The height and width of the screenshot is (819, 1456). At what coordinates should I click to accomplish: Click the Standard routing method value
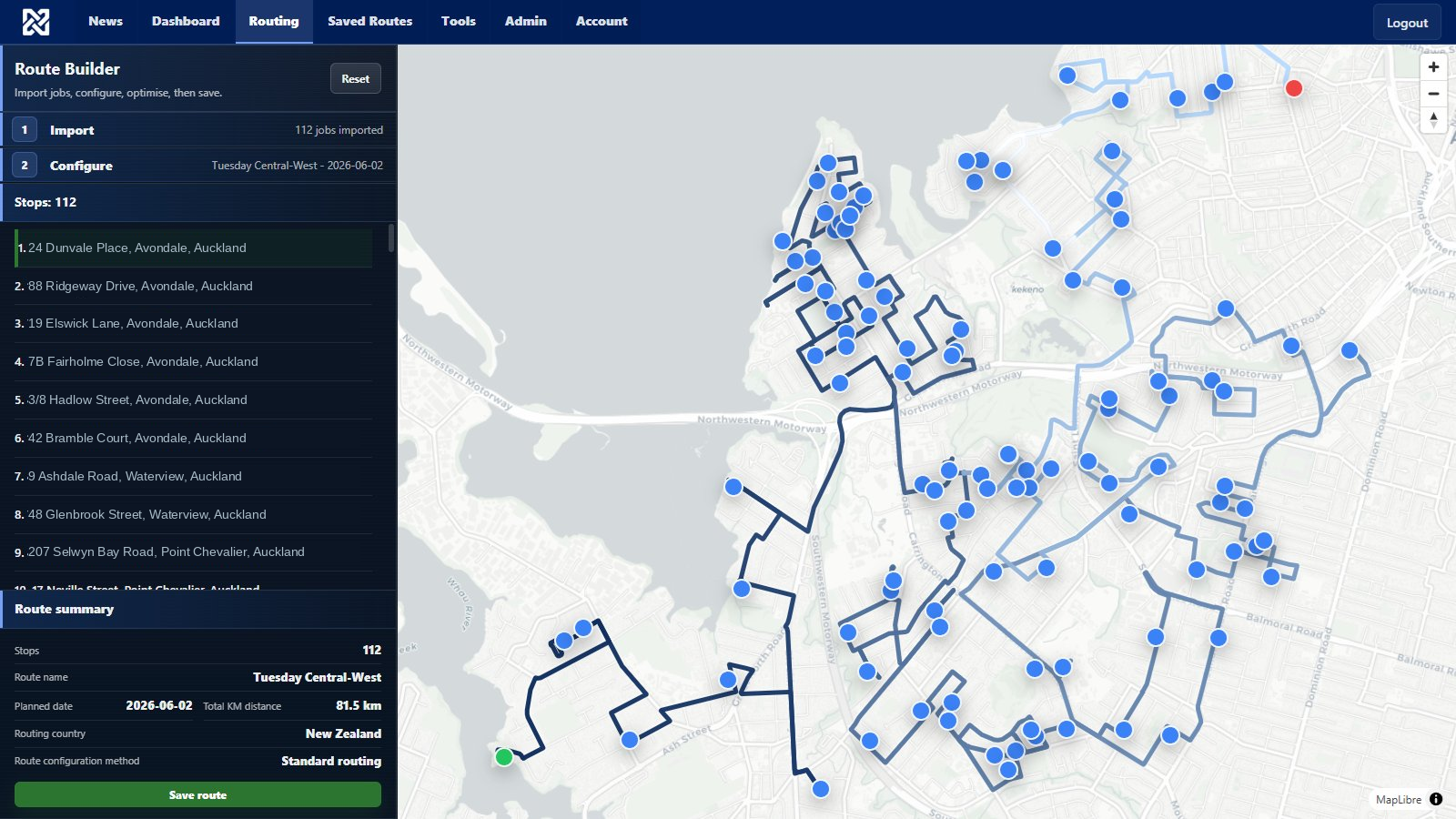pyautogui.click(x=331, y=761)
